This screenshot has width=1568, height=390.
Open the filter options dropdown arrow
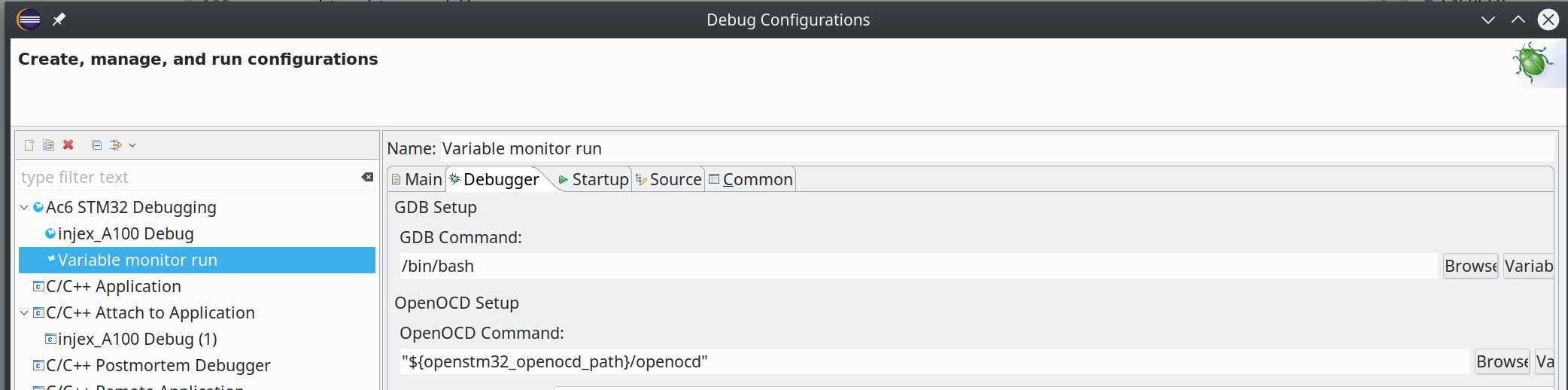pos(132,145)
